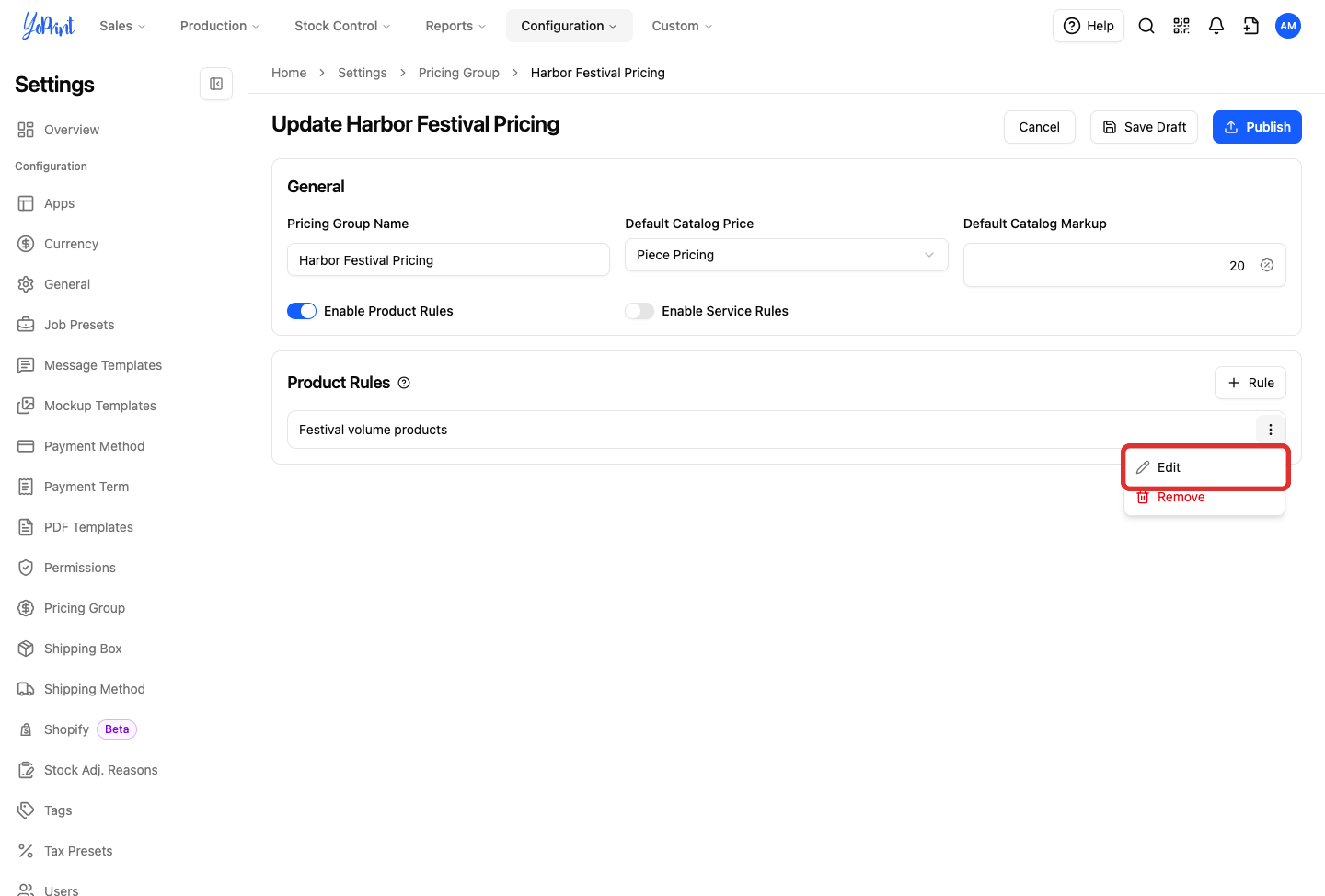Disable the Enable Product Rules toggle
The height and width of the screenshot is (896, 1325).
(x=302, y=311)
